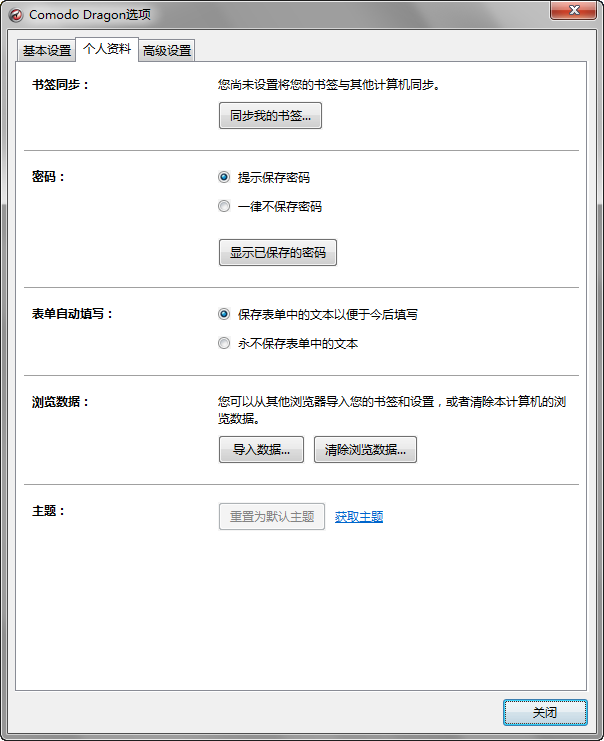Click 显示已保存的密码 button
Viewport: 604px width, 741px height.
tap(278, 252)
